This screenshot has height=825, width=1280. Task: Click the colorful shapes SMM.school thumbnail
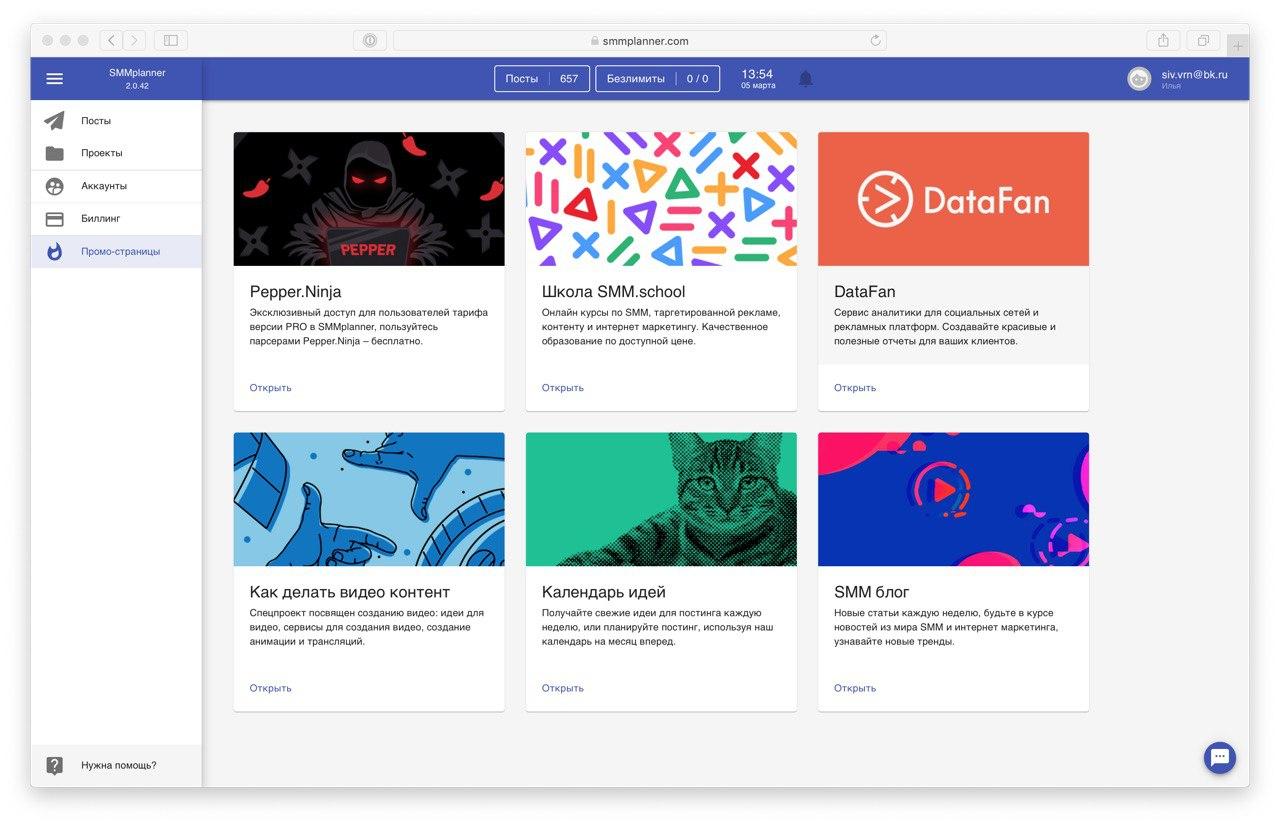pyautogui.click(x=661, y=199)
